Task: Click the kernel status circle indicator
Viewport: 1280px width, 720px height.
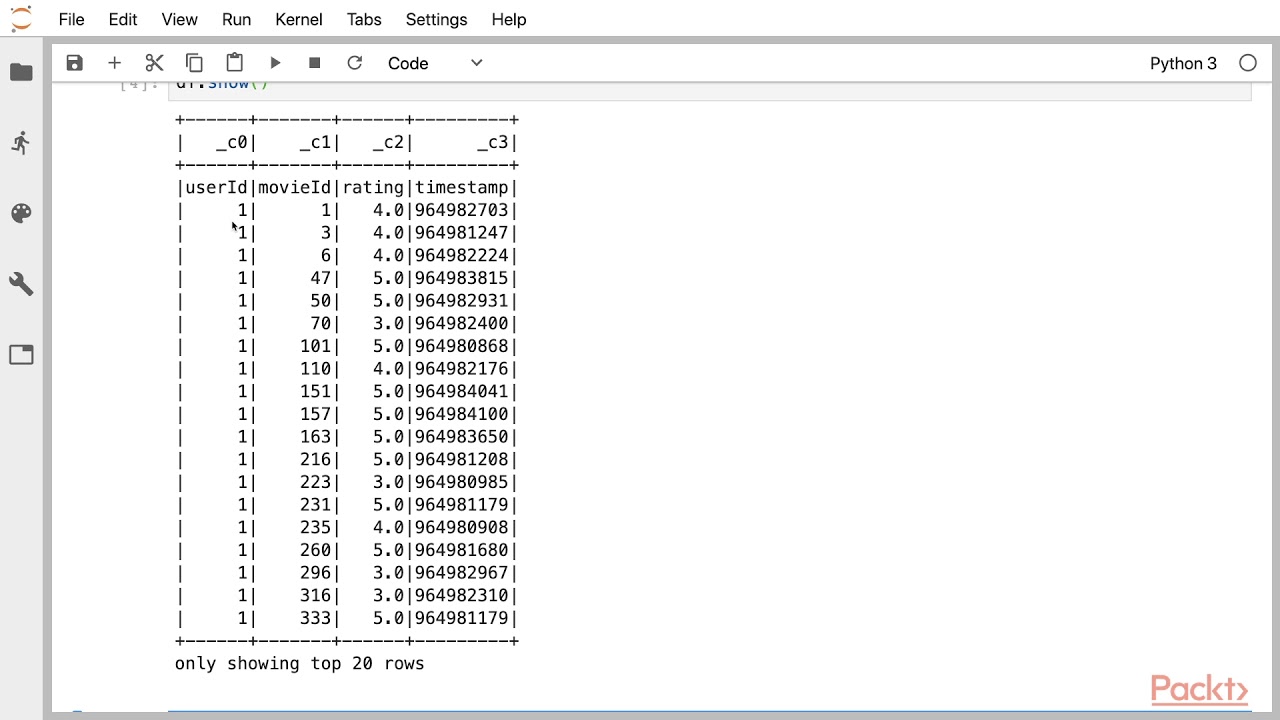Action: coord(1248,63)
